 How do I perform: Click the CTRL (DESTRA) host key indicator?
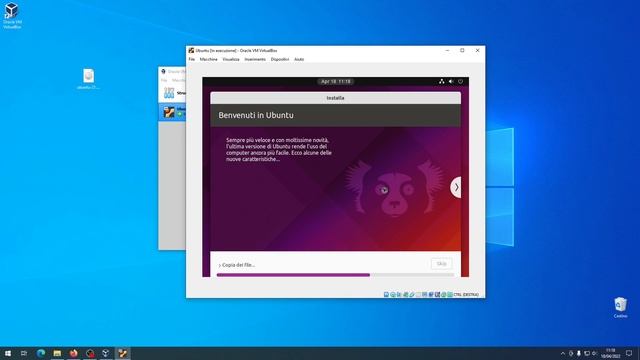pos(466,294)
